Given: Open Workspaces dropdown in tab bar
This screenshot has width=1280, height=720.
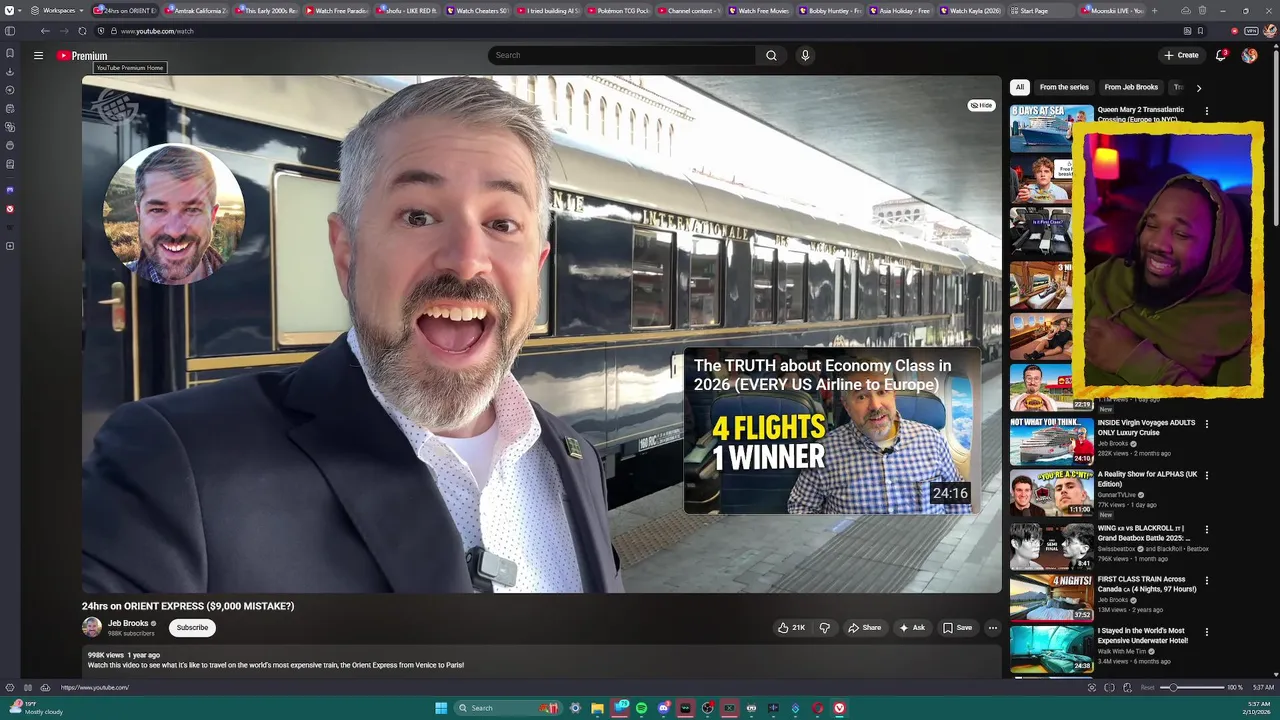Looking at the screenshot, I should tap(57, 10).
